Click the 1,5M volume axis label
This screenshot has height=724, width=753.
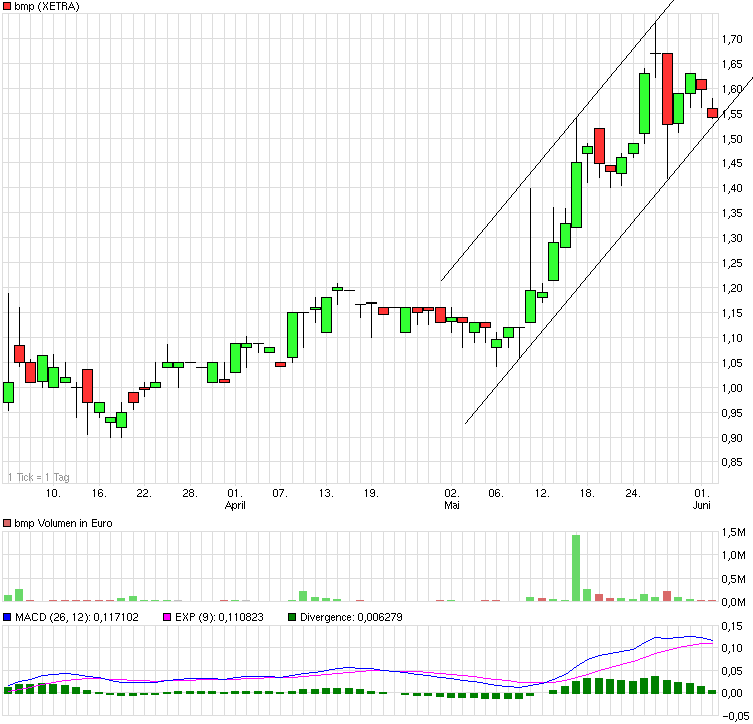[735, 532]
